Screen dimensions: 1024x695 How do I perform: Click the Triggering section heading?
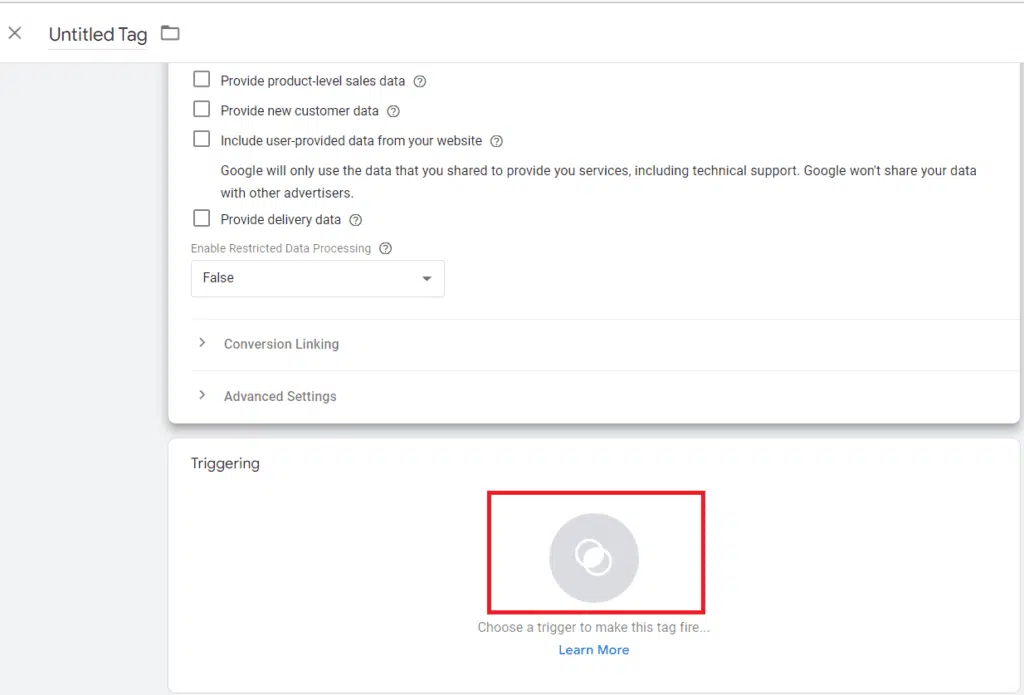coord(225,463)
